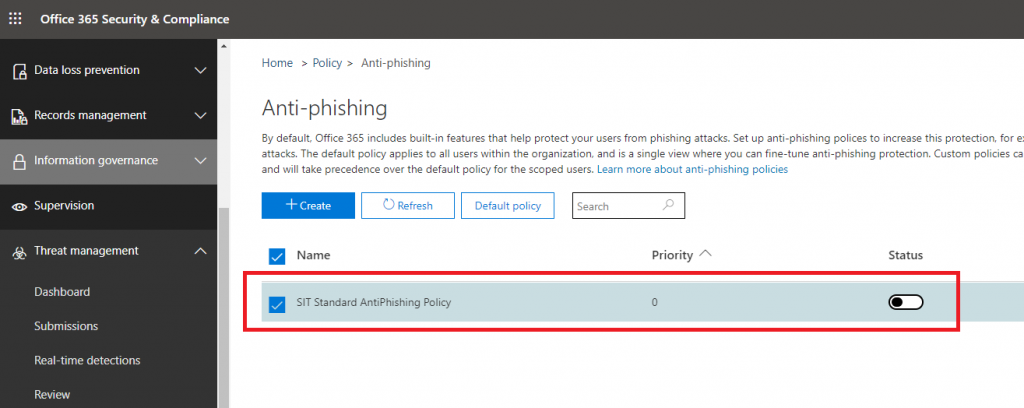This screenshot has height=408, width=1024.
Task: Open Real-time detections page
Action: click(87, 360)
